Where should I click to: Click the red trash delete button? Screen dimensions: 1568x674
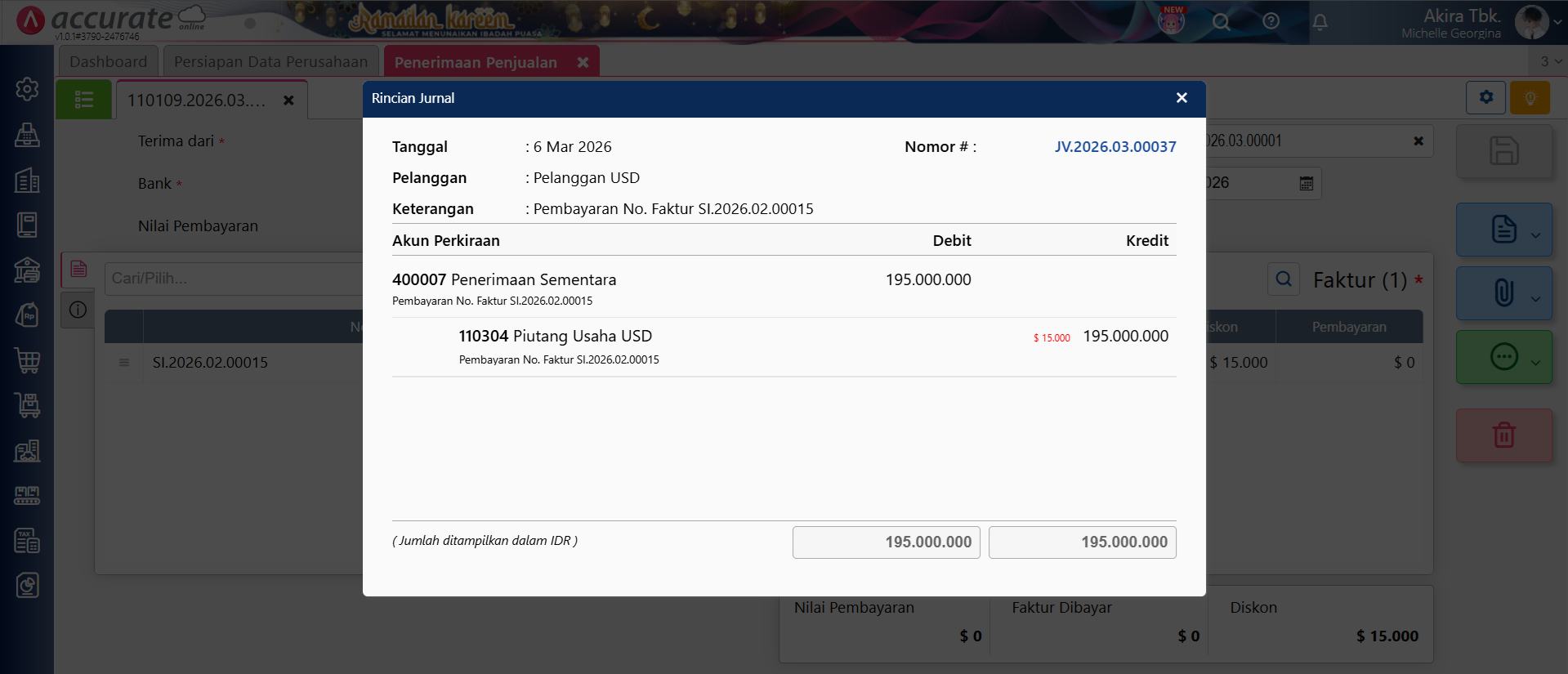(x=1503, y=435)
